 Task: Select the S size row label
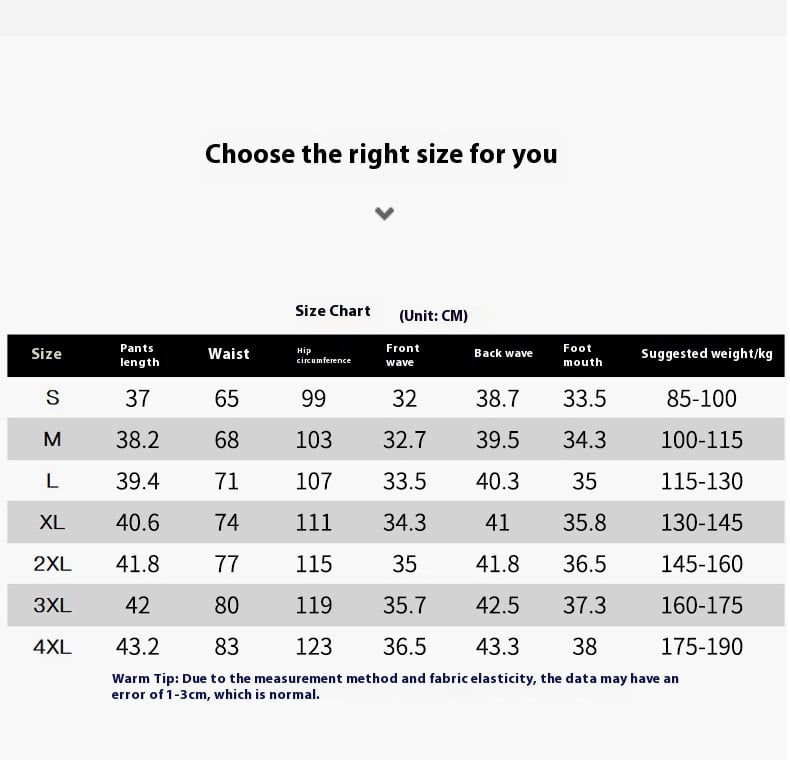coord(52,398)
